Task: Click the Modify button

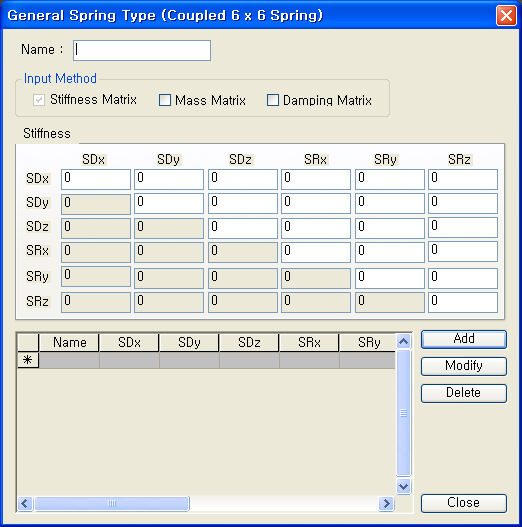Action: (464, 366)
